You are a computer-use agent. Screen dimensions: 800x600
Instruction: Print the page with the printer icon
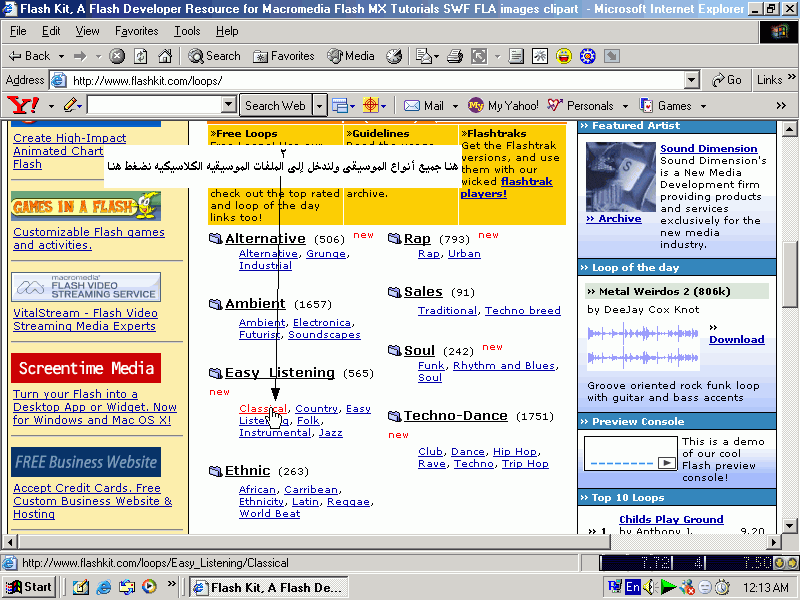click(x=454, y=56)
